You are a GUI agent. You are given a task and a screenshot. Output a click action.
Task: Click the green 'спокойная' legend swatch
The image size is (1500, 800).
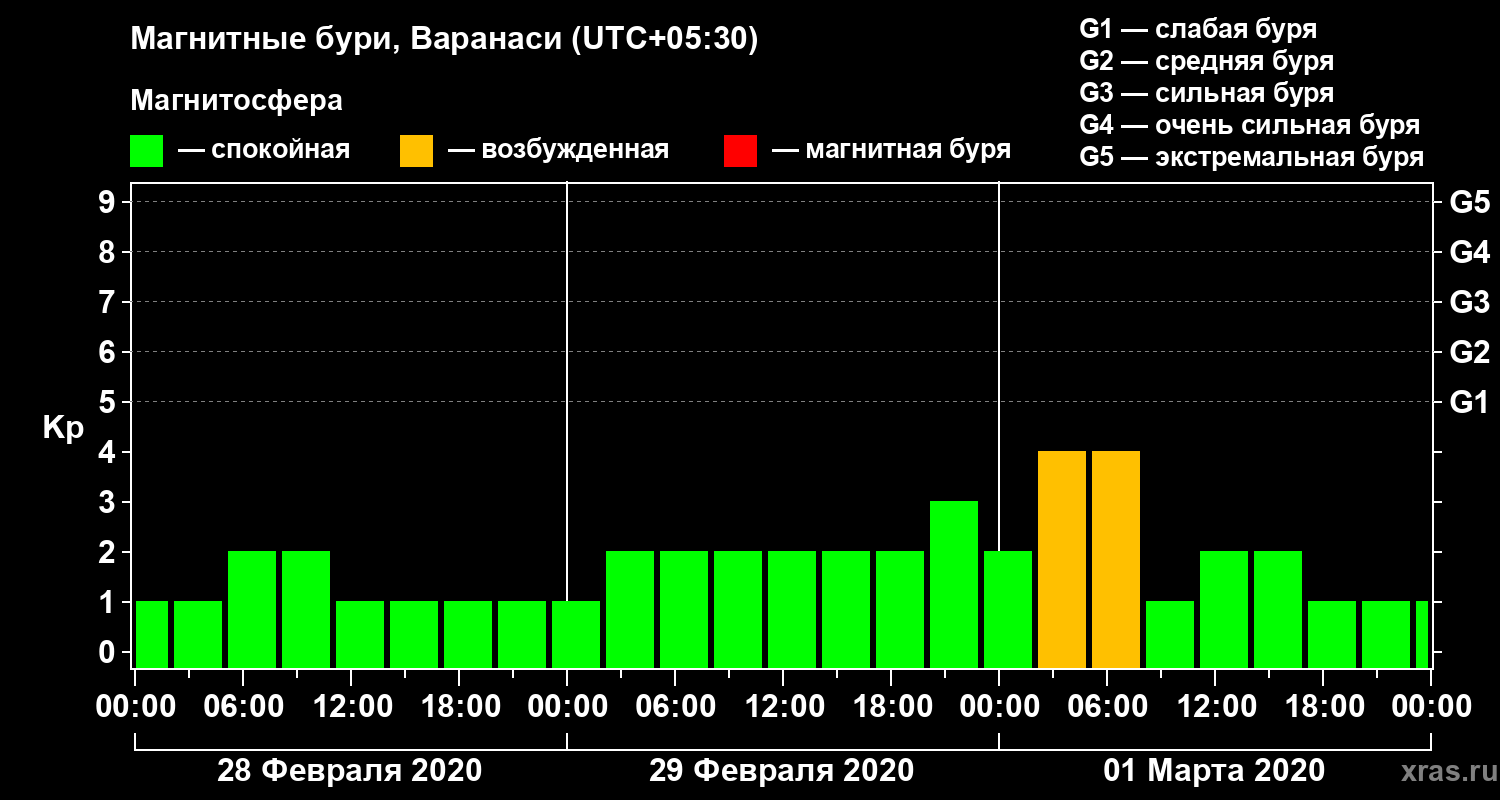[146, 151]
